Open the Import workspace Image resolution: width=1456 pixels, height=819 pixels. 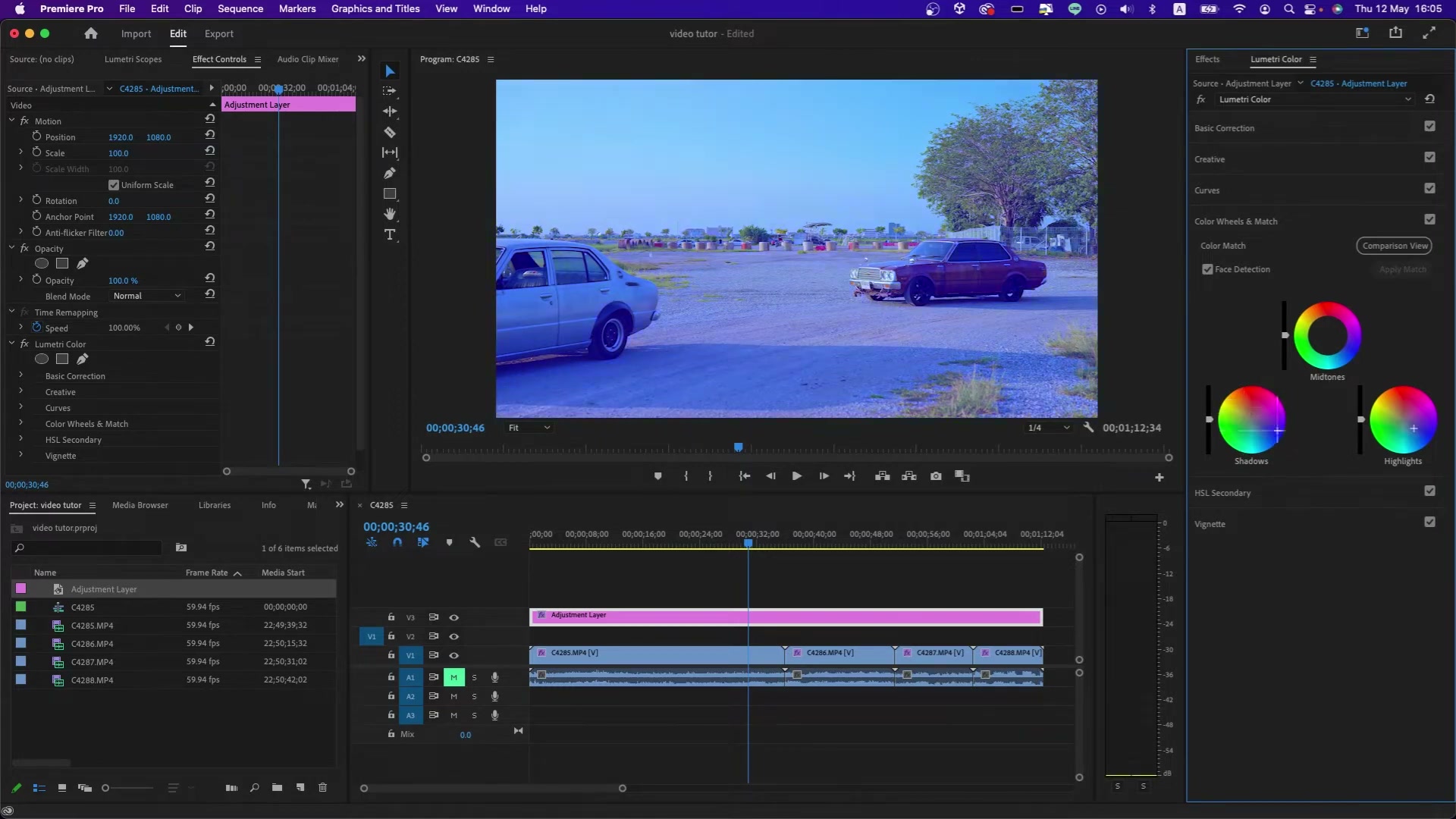(136, 33)
